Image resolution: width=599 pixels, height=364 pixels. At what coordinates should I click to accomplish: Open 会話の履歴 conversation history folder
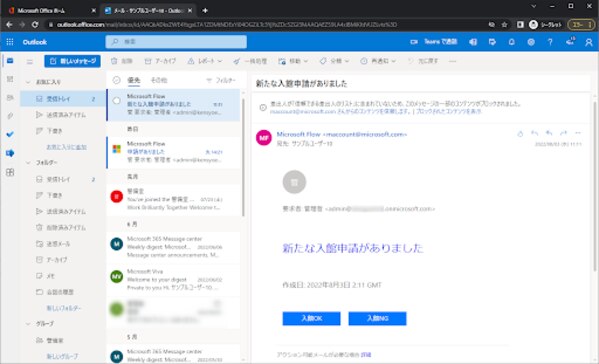tap(63, 292)
